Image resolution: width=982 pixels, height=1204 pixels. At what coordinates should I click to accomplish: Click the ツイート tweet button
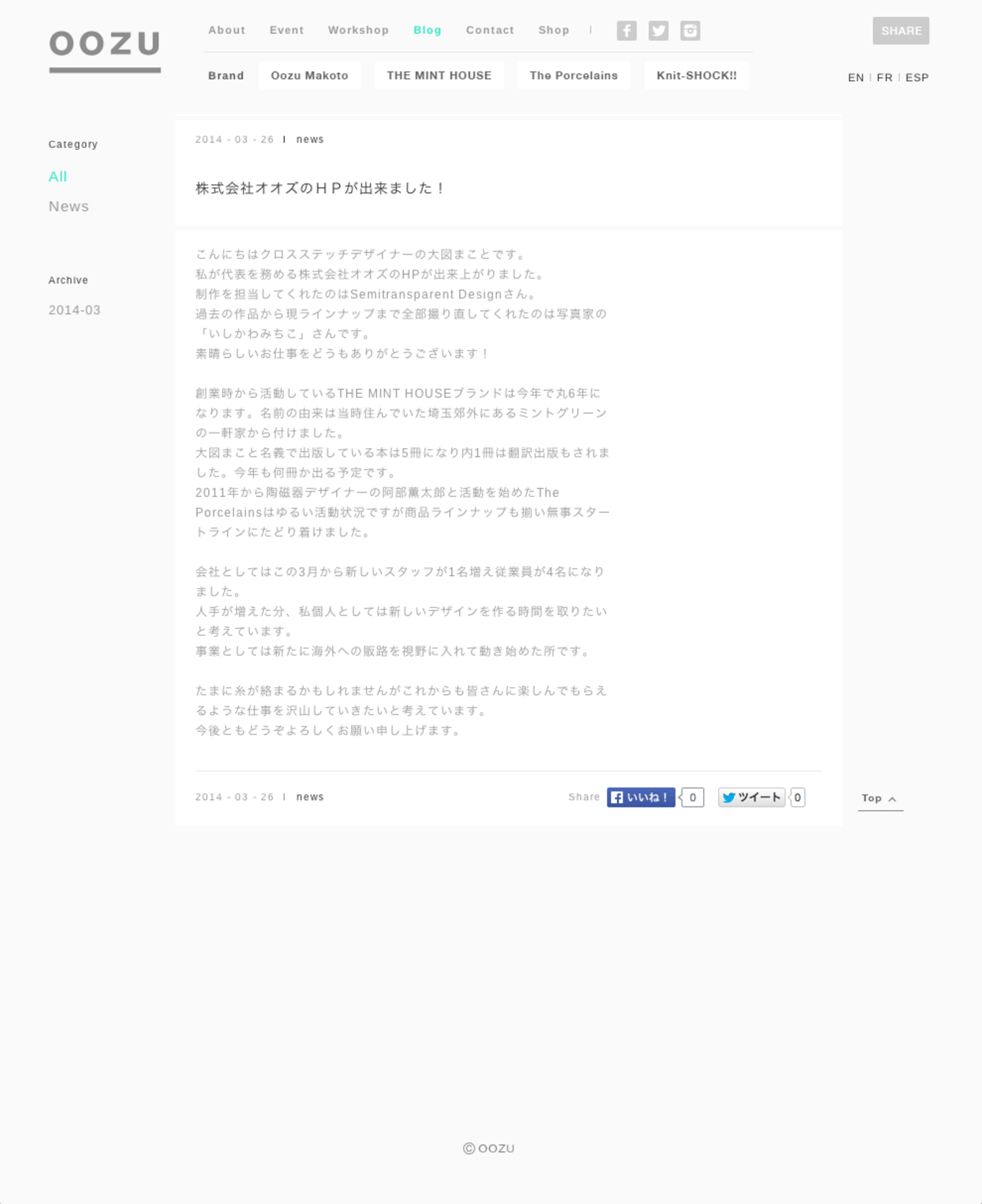[x=752, y=797]
